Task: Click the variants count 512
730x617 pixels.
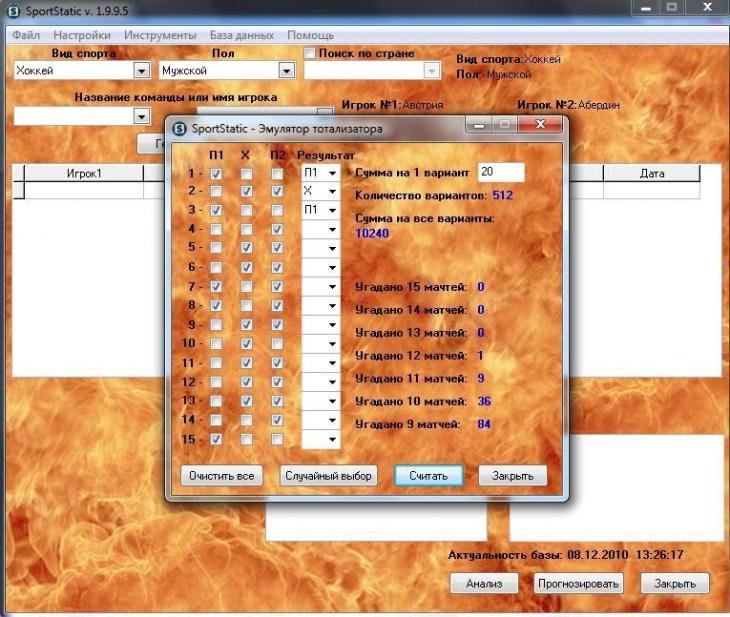Action: tap(502, 195)
